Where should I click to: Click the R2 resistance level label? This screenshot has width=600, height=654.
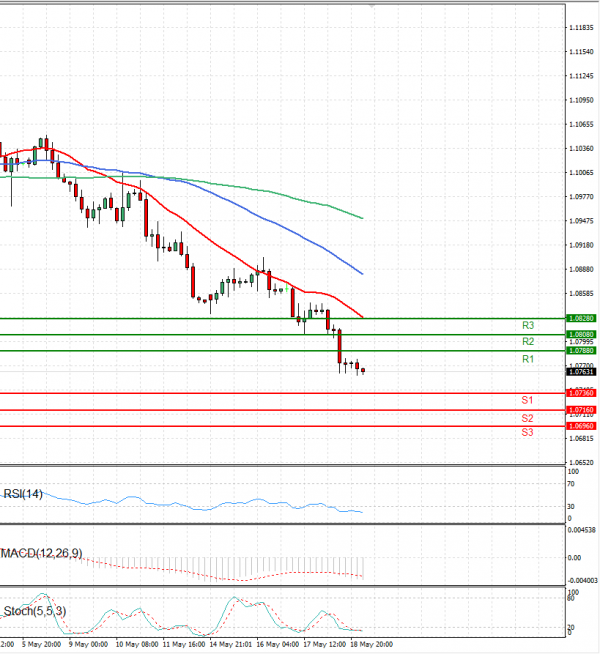[x=528, y=342]
